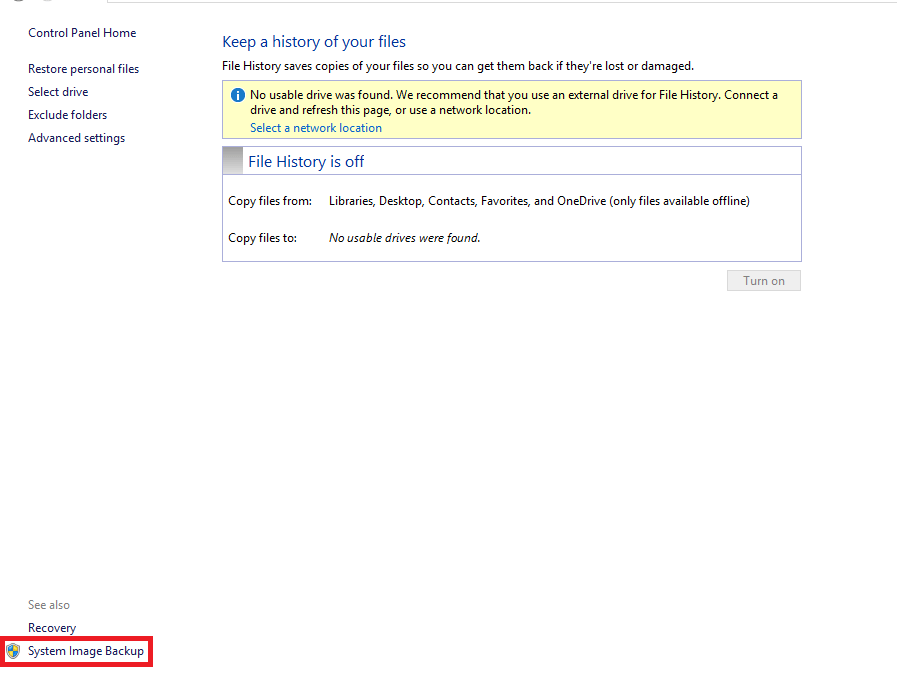Click the 'File History is off' status title
The height and width of the screenshot is (679, 897).
click(x=306, y=162)
